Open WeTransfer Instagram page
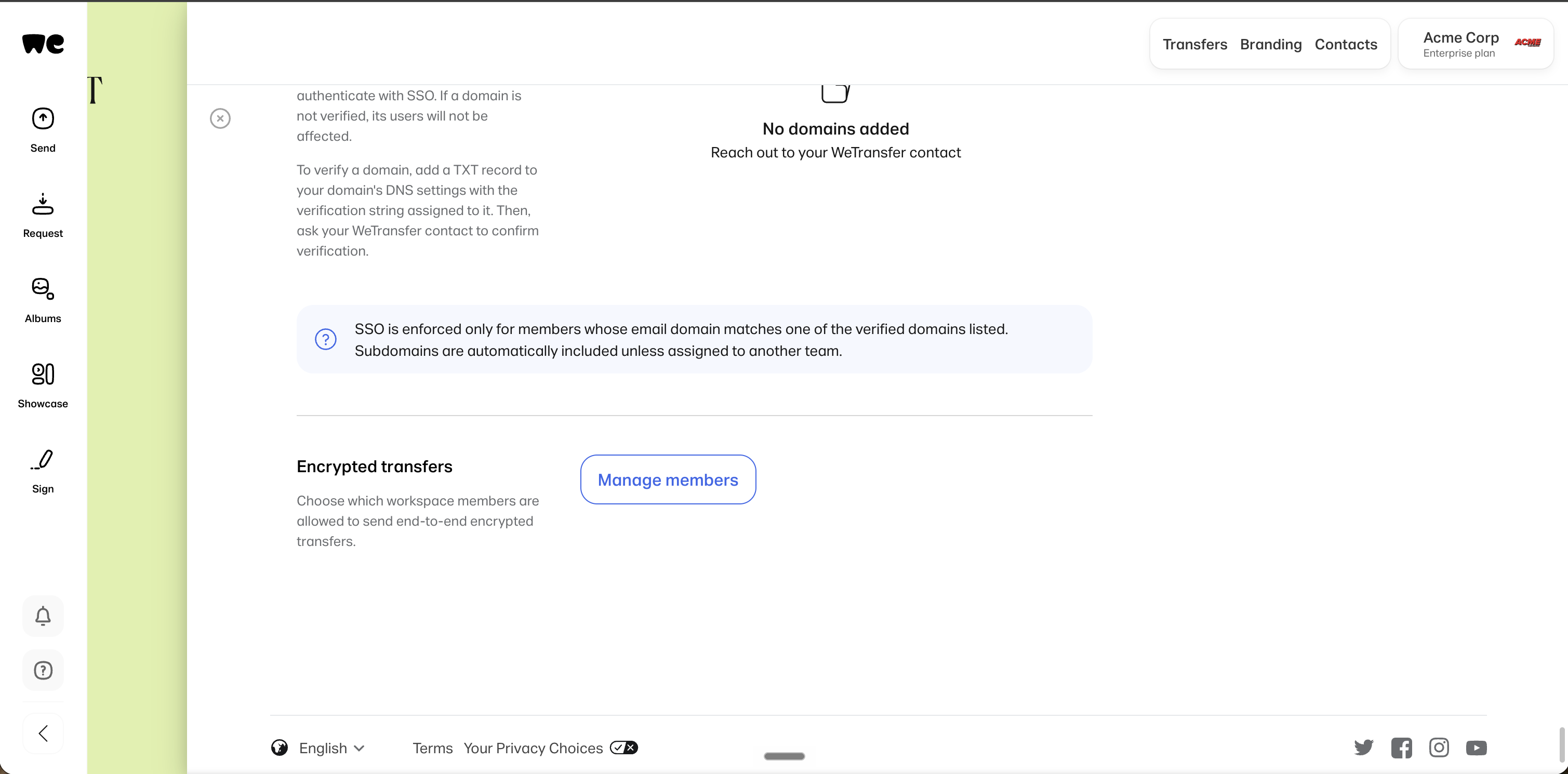 click(1439, 747)
